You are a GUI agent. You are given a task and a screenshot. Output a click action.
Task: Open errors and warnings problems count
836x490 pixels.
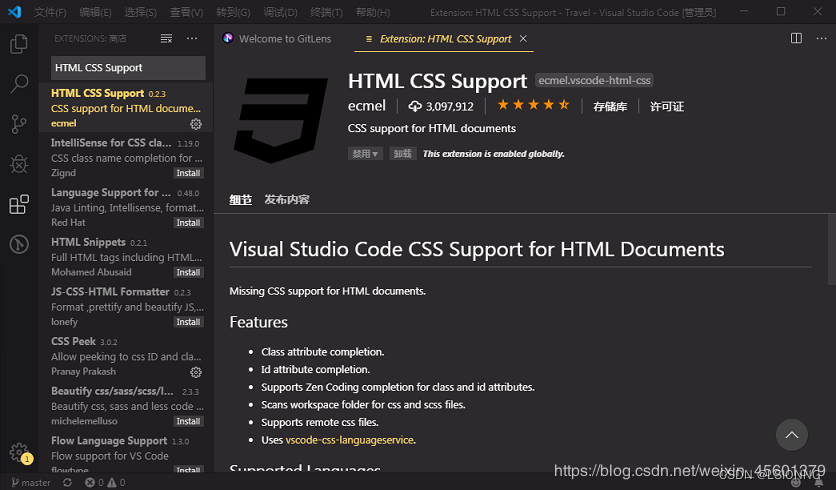point(105,483)
